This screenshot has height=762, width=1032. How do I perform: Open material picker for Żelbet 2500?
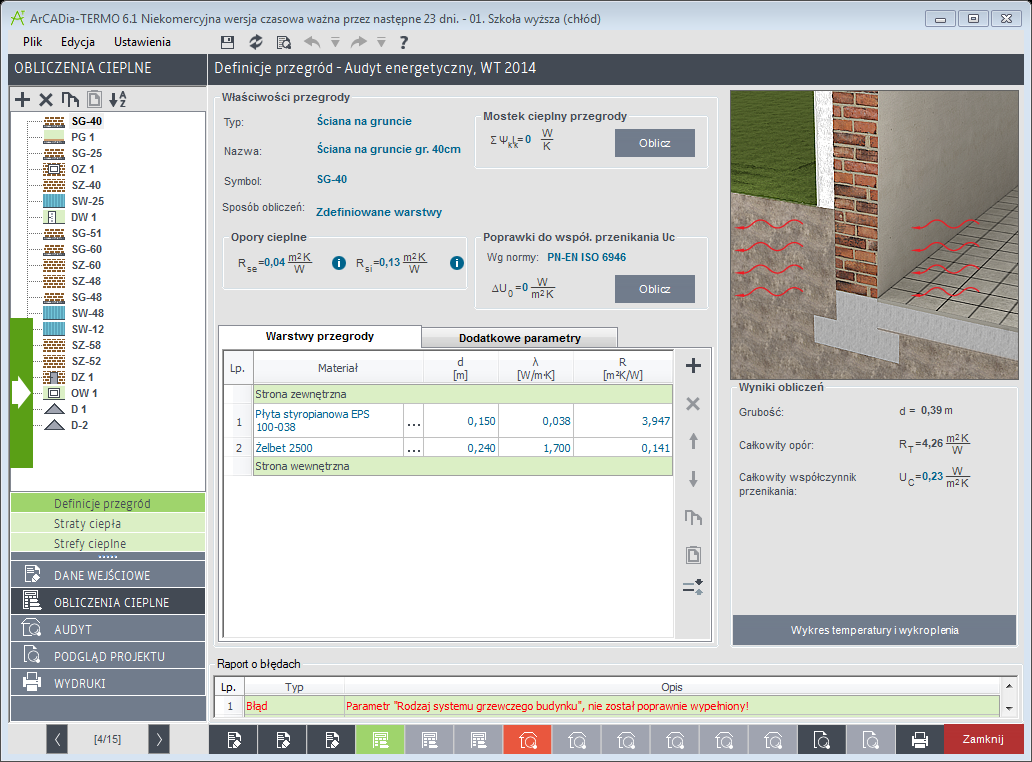pos(413,448)
